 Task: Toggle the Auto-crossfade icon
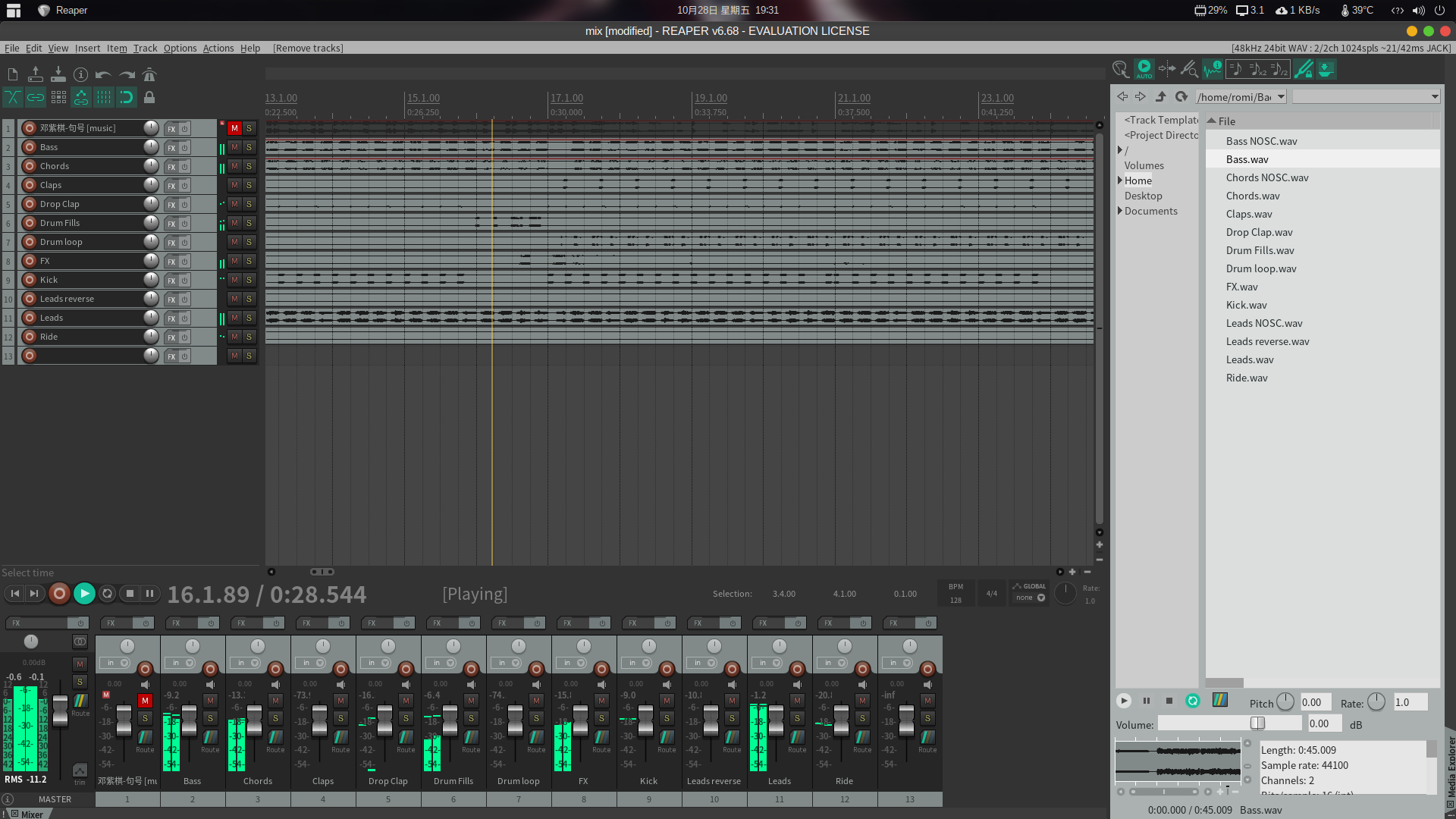13,97
